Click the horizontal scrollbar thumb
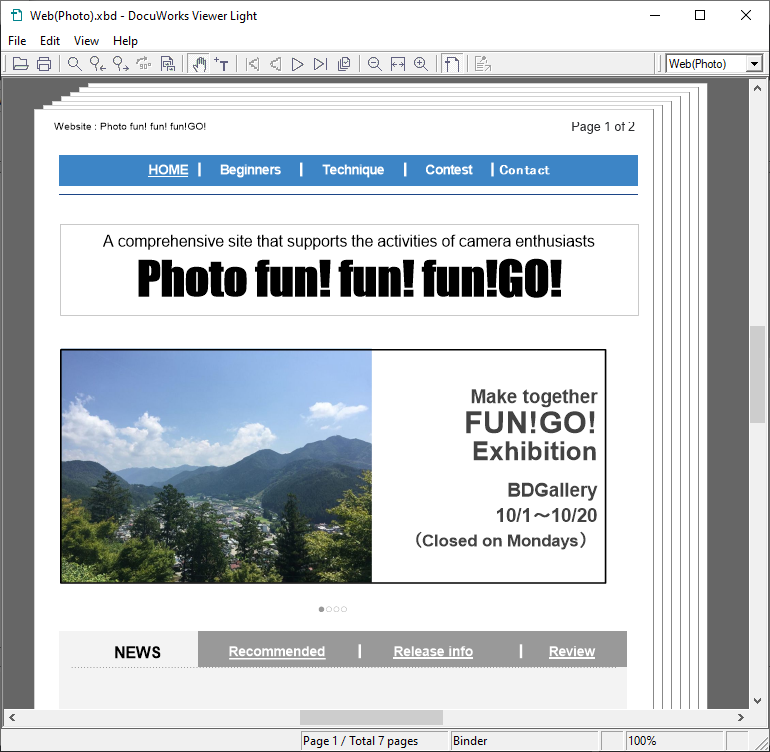The width and height of the screenshot is (770, 752). [x=371, y=718]
